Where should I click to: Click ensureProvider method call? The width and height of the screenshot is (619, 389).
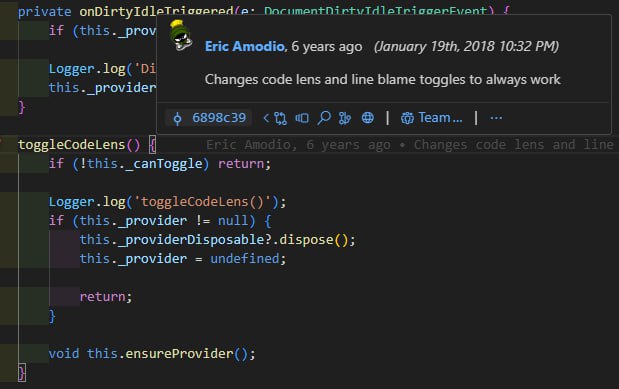pos(180,353)
